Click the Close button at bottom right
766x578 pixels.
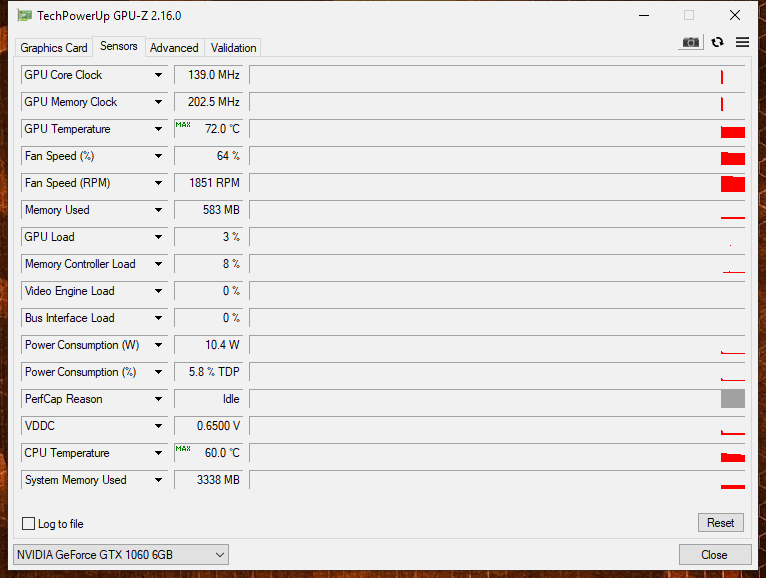click(x=715, y=555)
